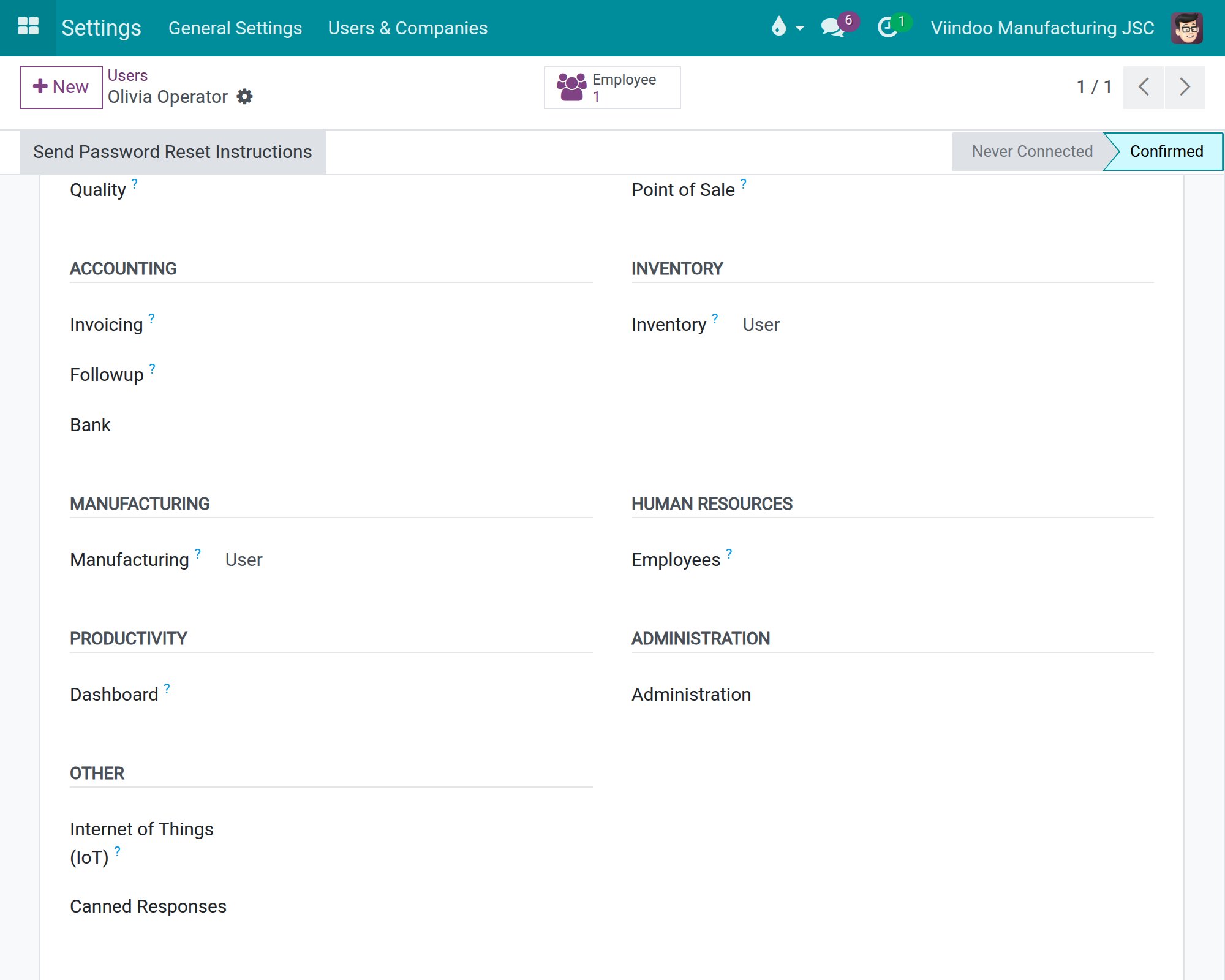Click the 1 / 1 pager counter
Screen dimensions: 1225x980
1094,87
